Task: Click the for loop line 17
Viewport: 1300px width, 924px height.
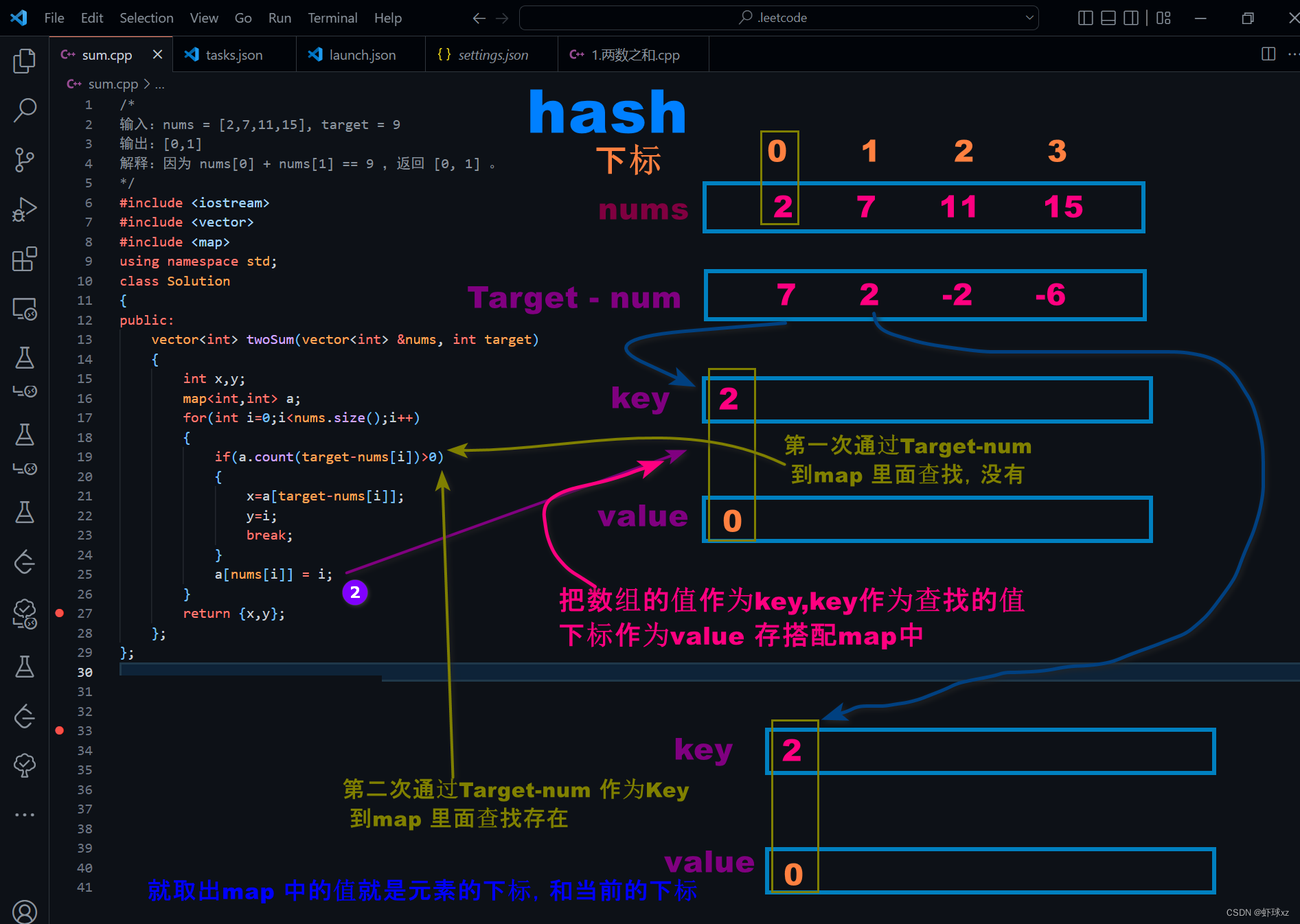Action: coord(301,417)
